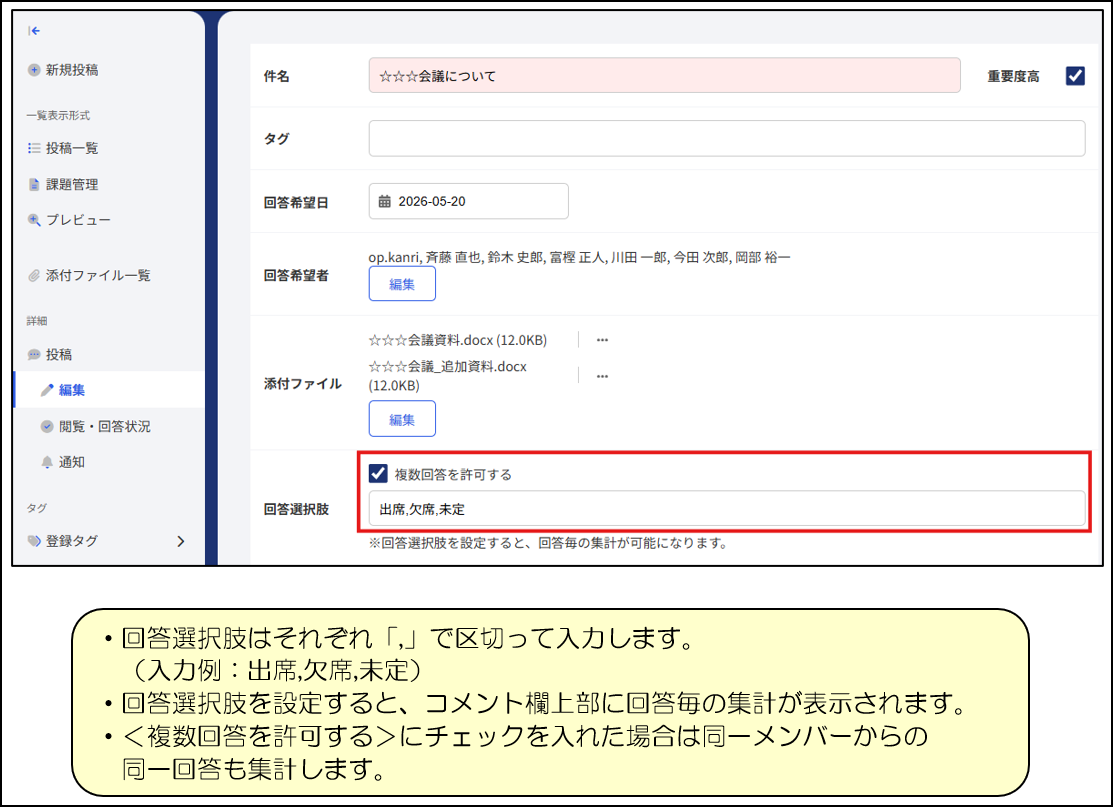Click the 通知 bell icon

(47, 462)
